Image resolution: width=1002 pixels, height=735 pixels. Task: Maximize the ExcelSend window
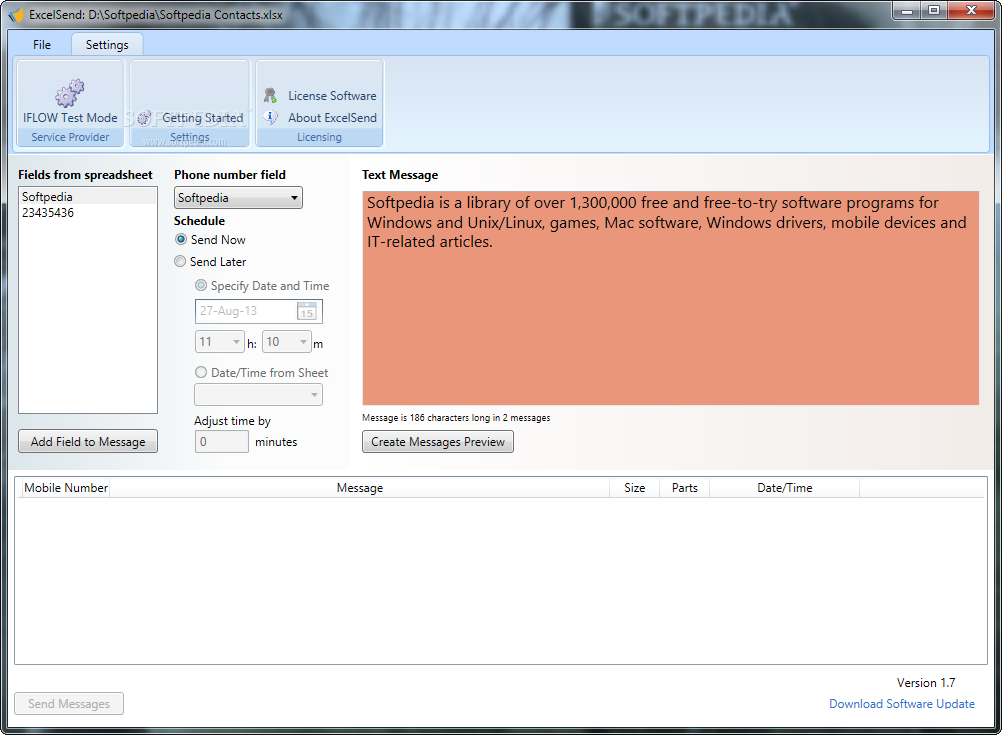point(934,11)
